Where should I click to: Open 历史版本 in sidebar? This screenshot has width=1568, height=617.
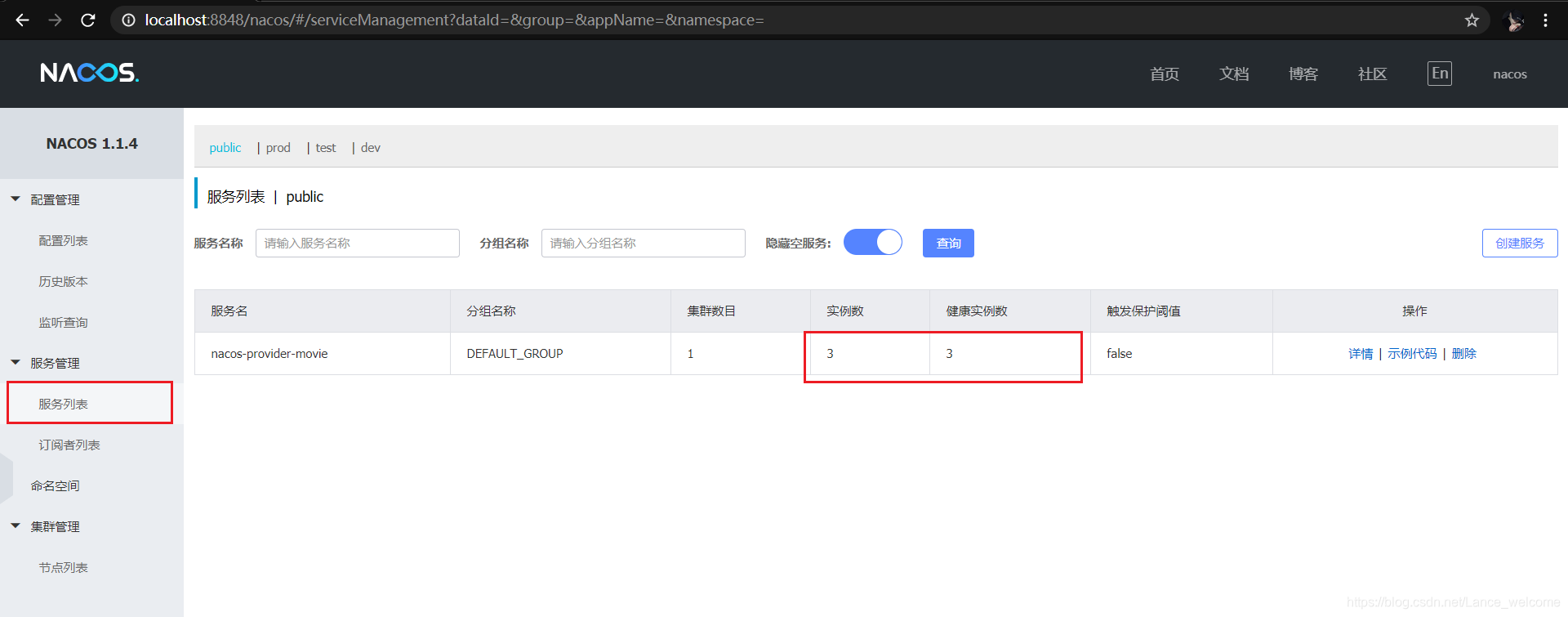tap(64, 281)
